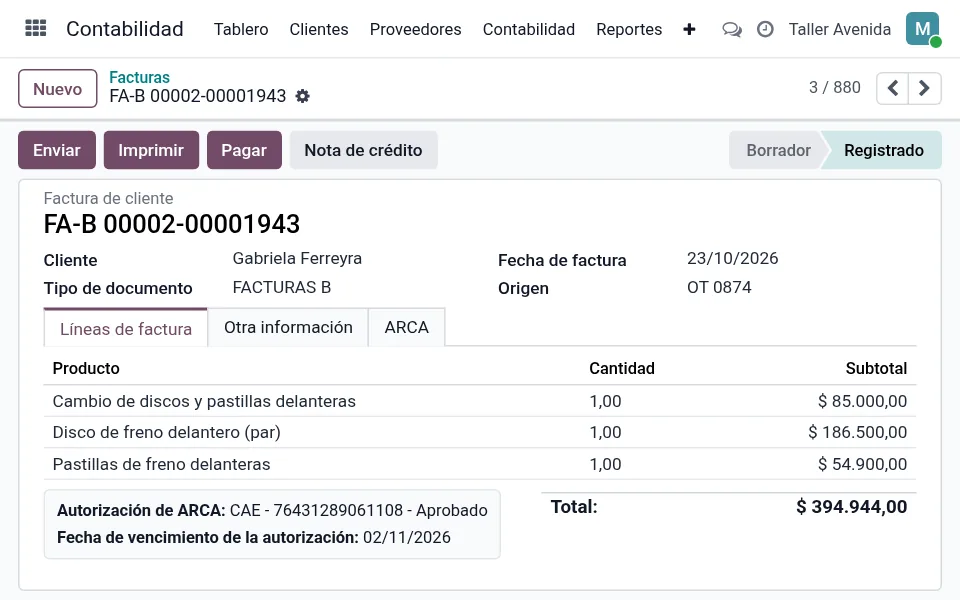This screenshot has width=960, height=600.
Task: Click the subtotal $ 54.900,00
Action: [862, 464]
